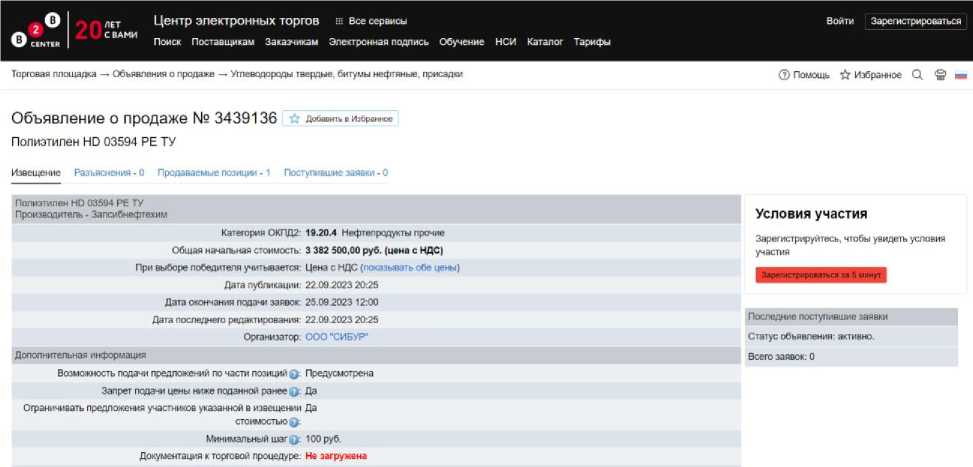The height and width of the screenshot is (467, 973).
Task: Click the 20 лет с вами banner
Action: [x=106, y=30]
